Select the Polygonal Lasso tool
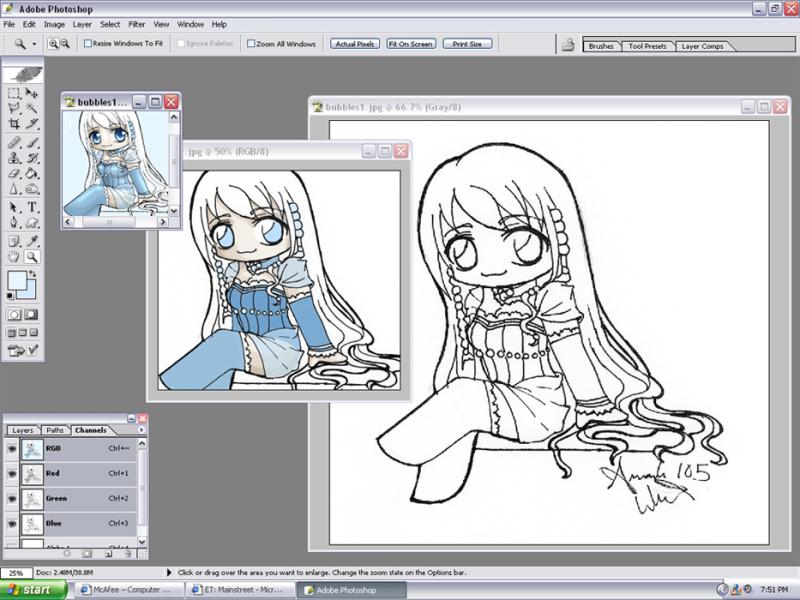The height and width of the screenshot is (600, 800). (14, 108)
